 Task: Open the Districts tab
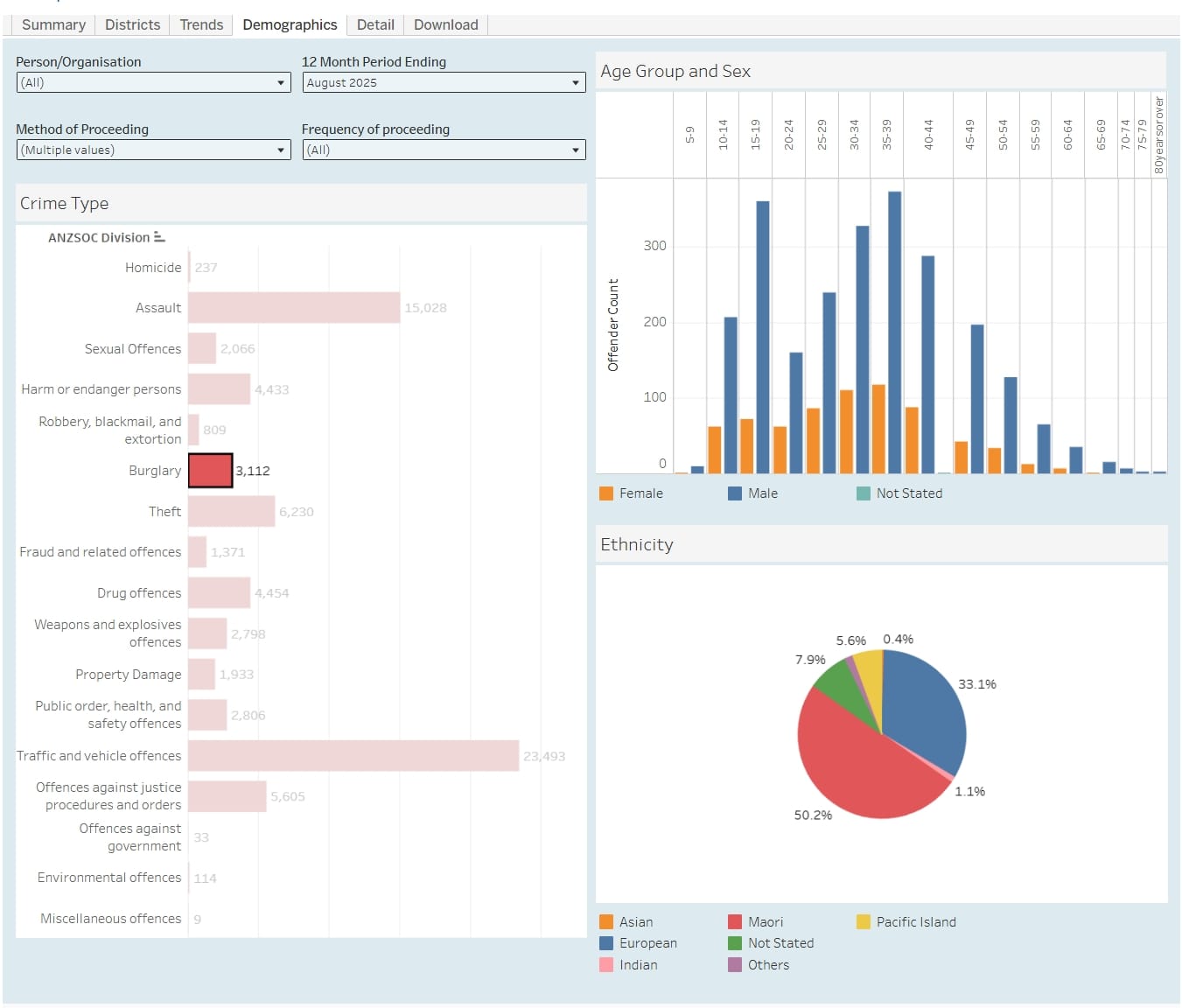(132, 24)
